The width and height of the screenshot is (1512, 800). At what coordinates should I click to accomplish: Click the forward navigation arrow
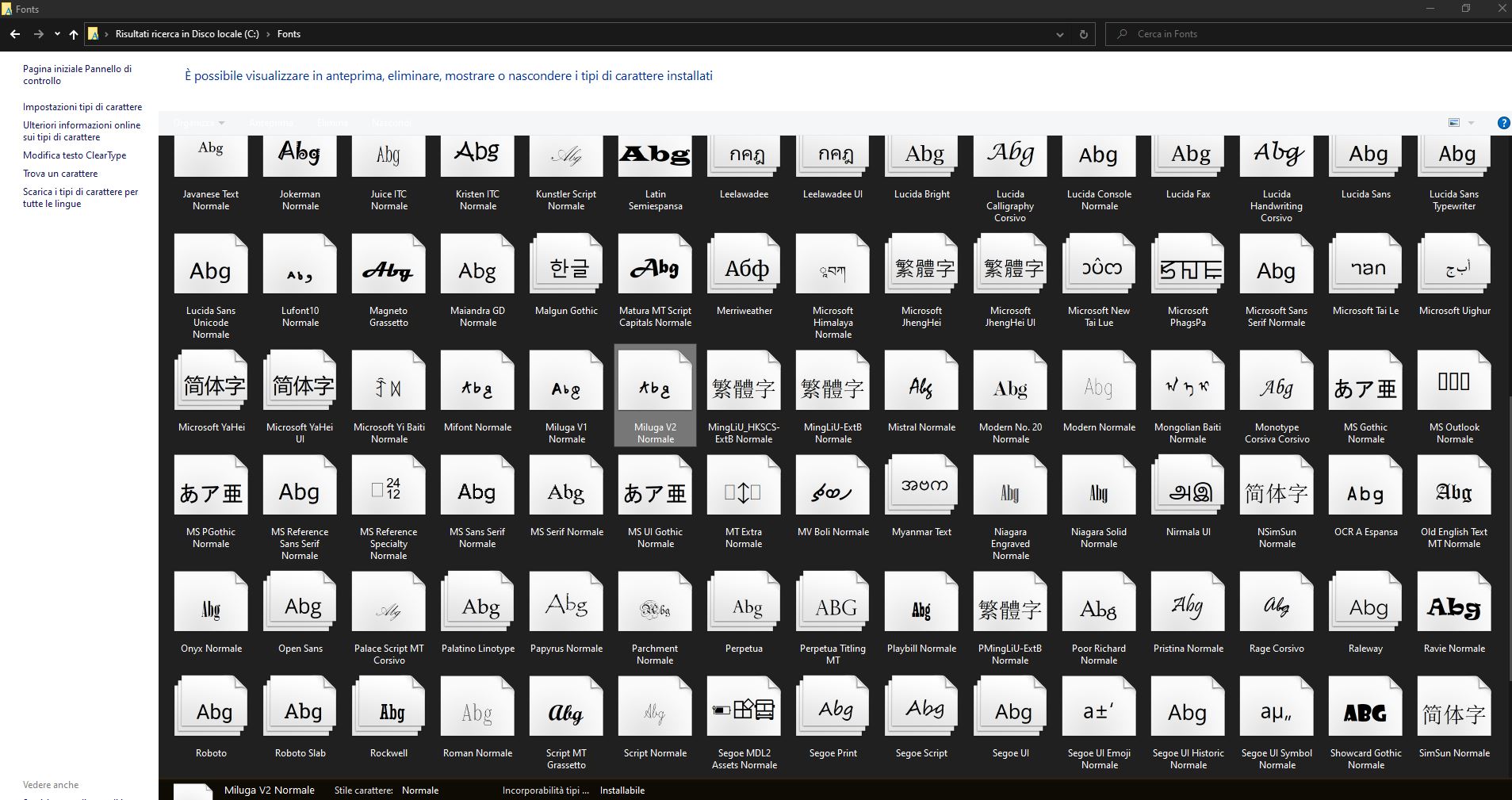tap(38, 33)
